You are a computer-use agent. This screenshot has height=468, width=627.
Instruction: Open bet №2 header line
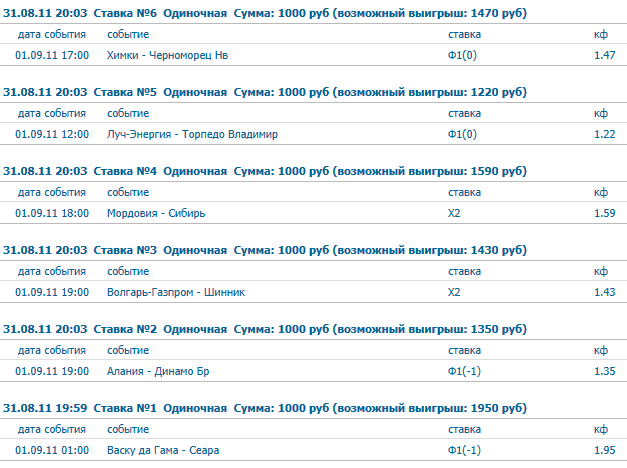[265, 329]
